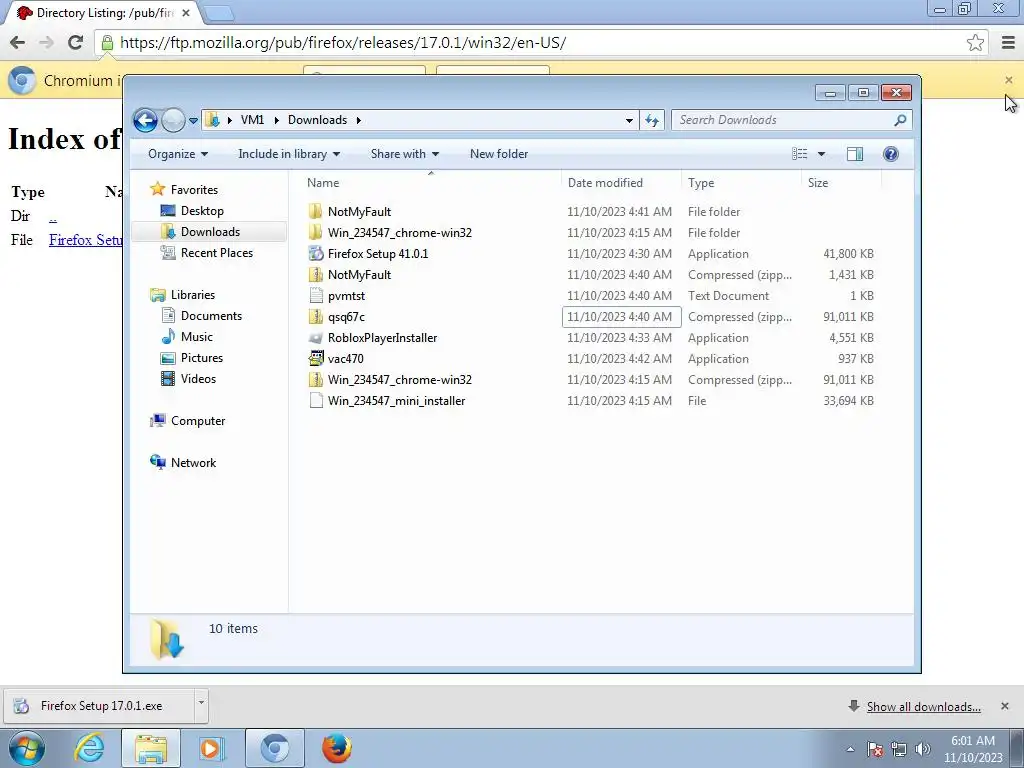
Task: Expand the More view options arrow
Action: coord(822,154)
